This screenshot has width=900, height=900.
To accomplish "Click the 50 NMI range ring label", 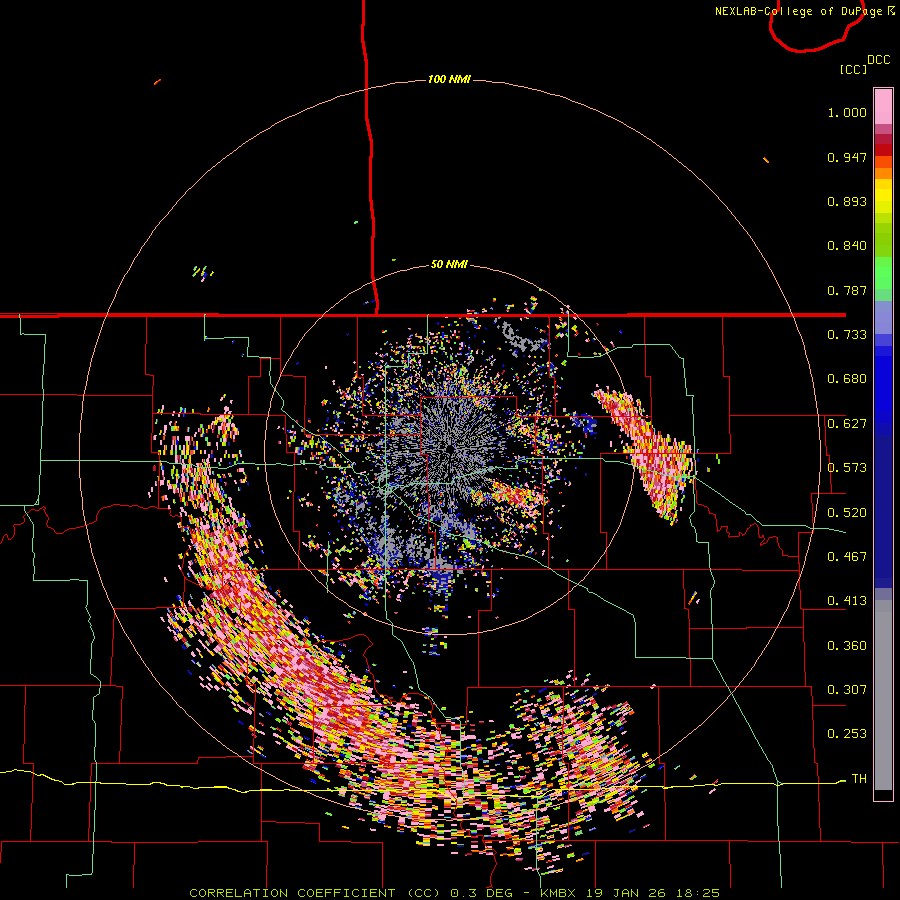I will tap(449, 265).
